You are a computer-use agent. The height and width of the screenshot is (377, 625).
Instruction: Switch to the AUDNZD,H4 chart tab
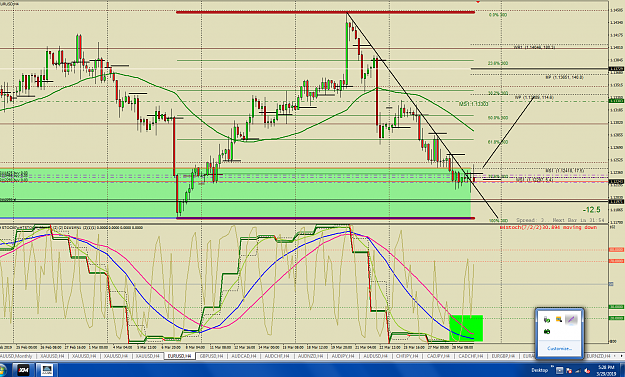coord(311,356)
